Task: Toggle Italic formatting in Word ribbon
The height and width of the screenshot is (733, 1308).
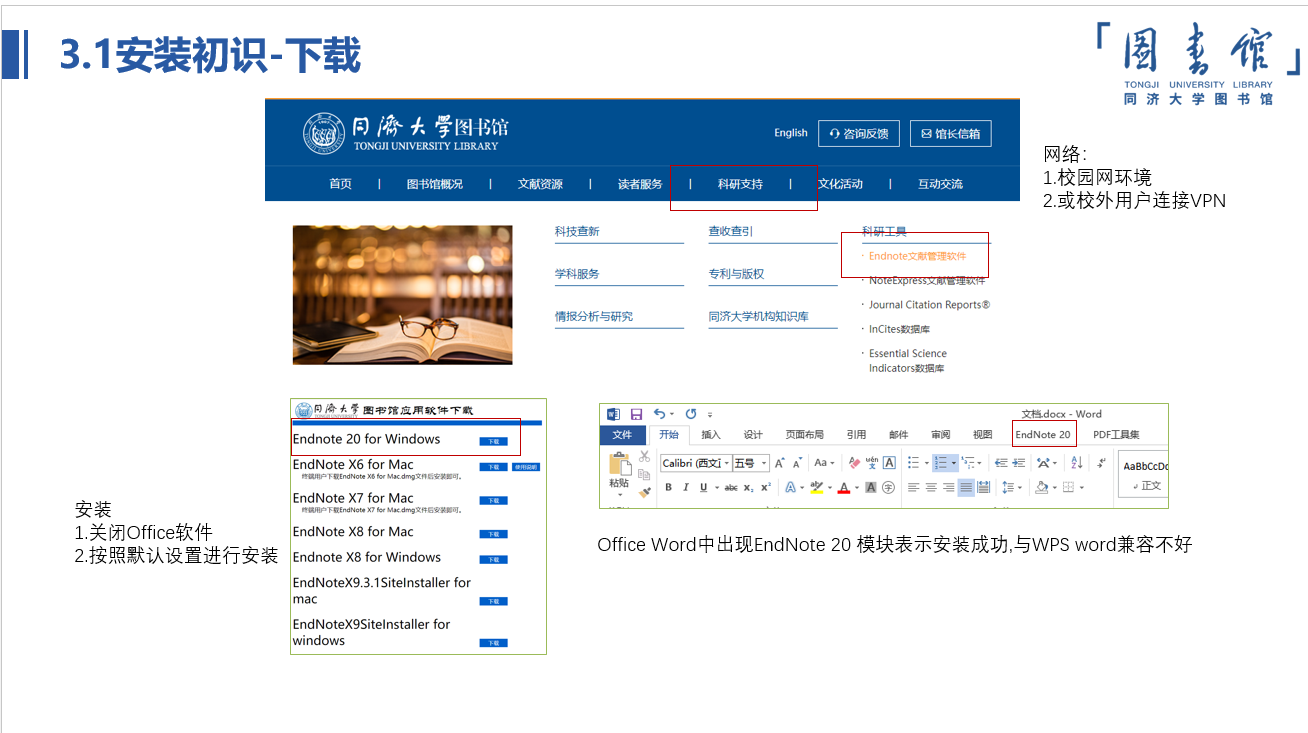Action: 685,487
